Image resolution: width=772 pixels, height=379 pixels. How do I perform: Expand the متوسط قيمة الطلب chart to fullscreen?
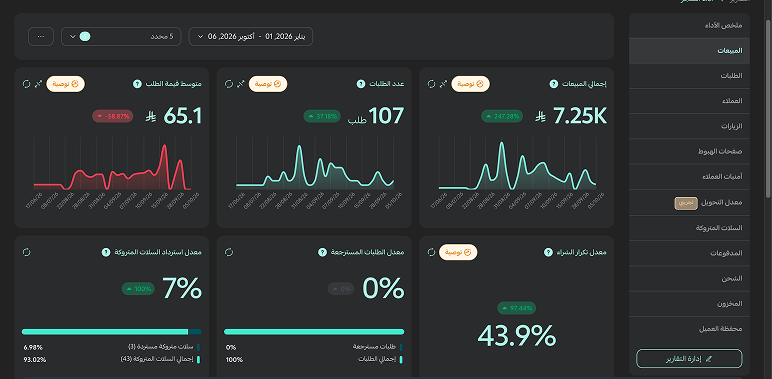pyautogui.click(x=38, y=84)
